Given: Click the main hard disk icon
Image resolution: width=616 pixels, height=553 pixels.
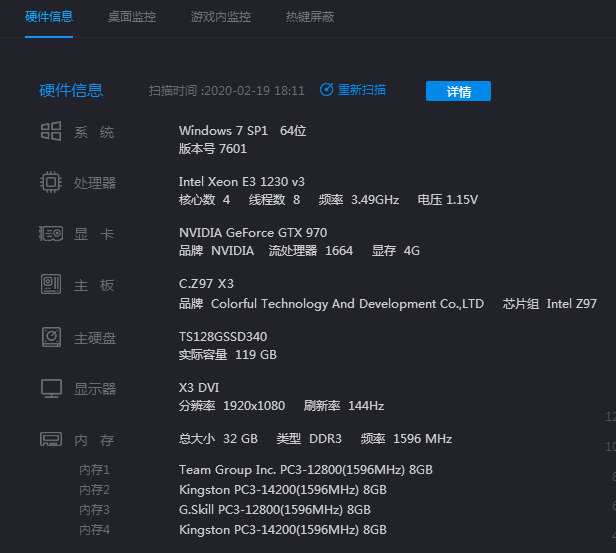Looking at the screenshot, I should click(x=51, y=337).
